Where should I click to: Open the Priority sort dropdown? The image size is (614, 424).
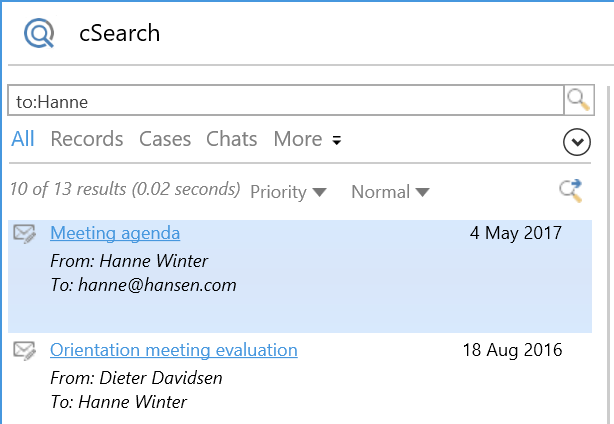pyautogui.click(x=288, y=191)
